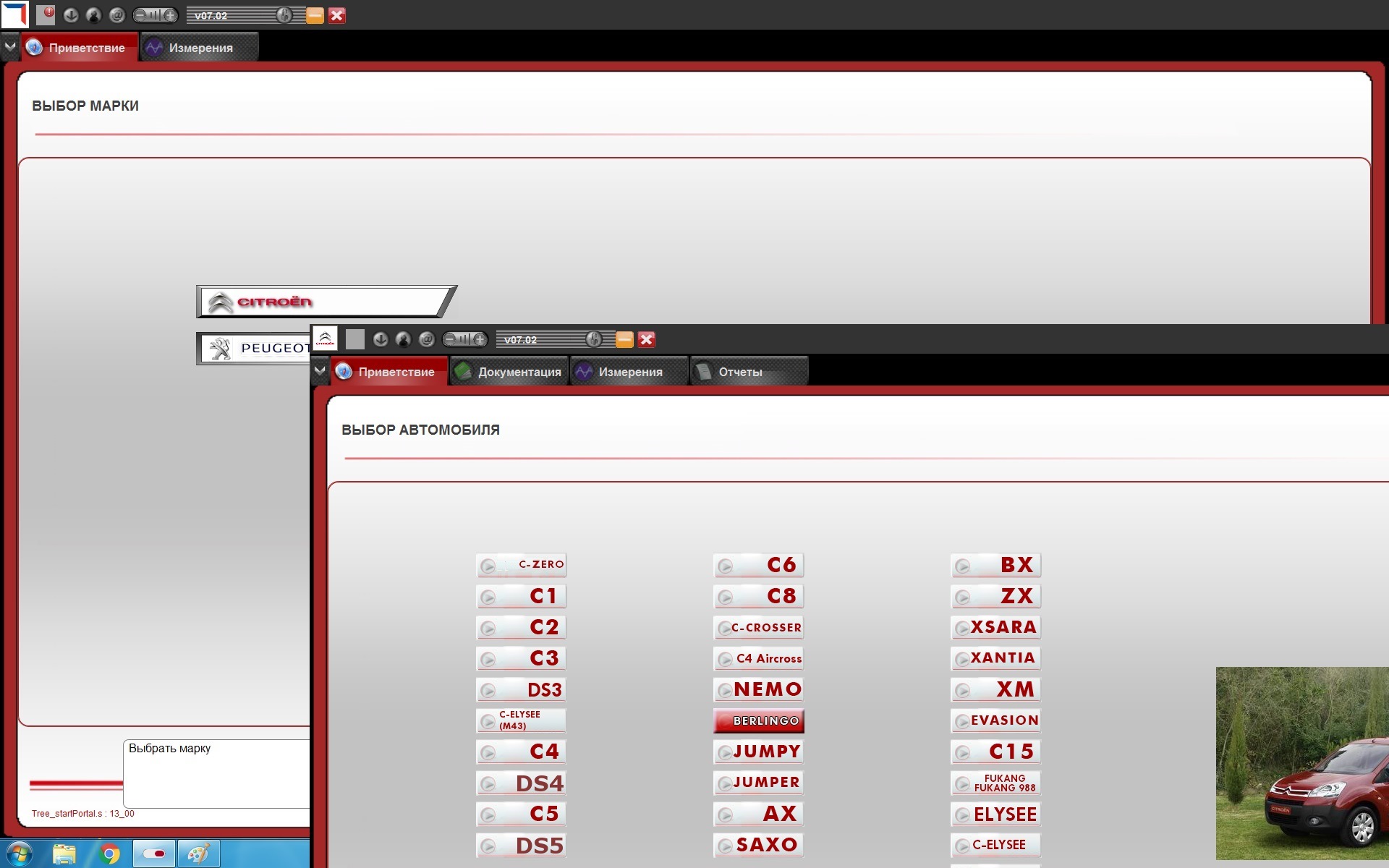The image size is (1389, 868).
Task: Click PSA logo in the back window toolbar
Action: pos(14,14)
